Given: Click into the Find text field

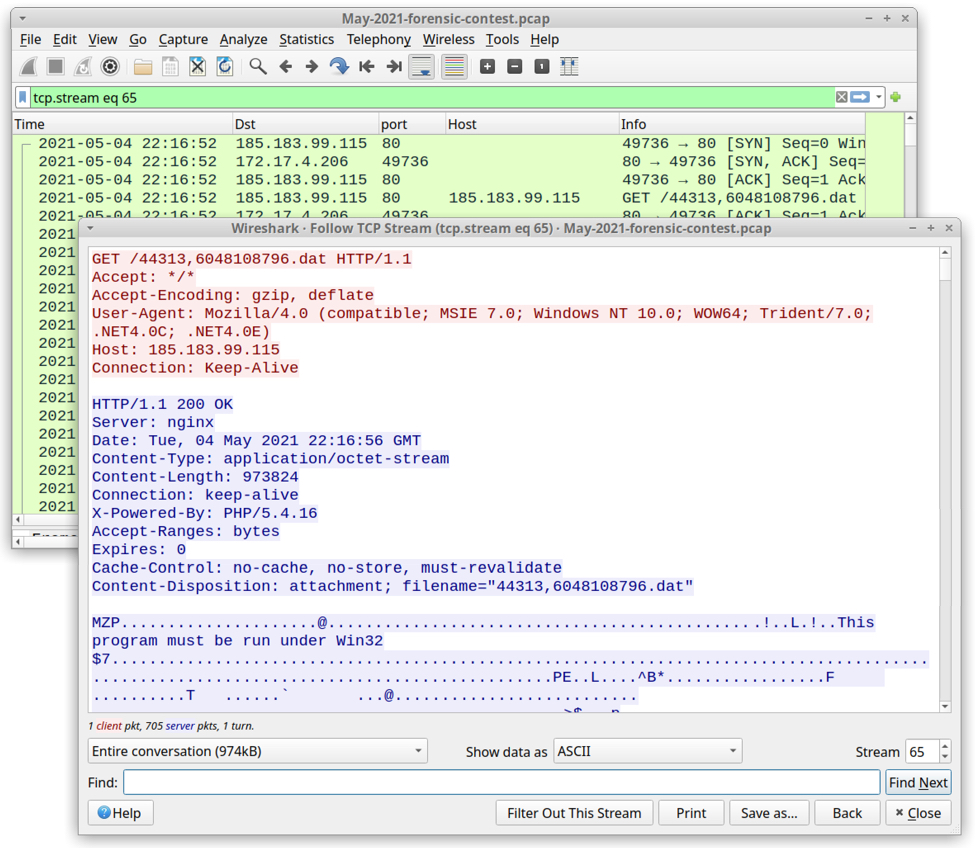Looking at the screenshot, I should tap(501, 782).
